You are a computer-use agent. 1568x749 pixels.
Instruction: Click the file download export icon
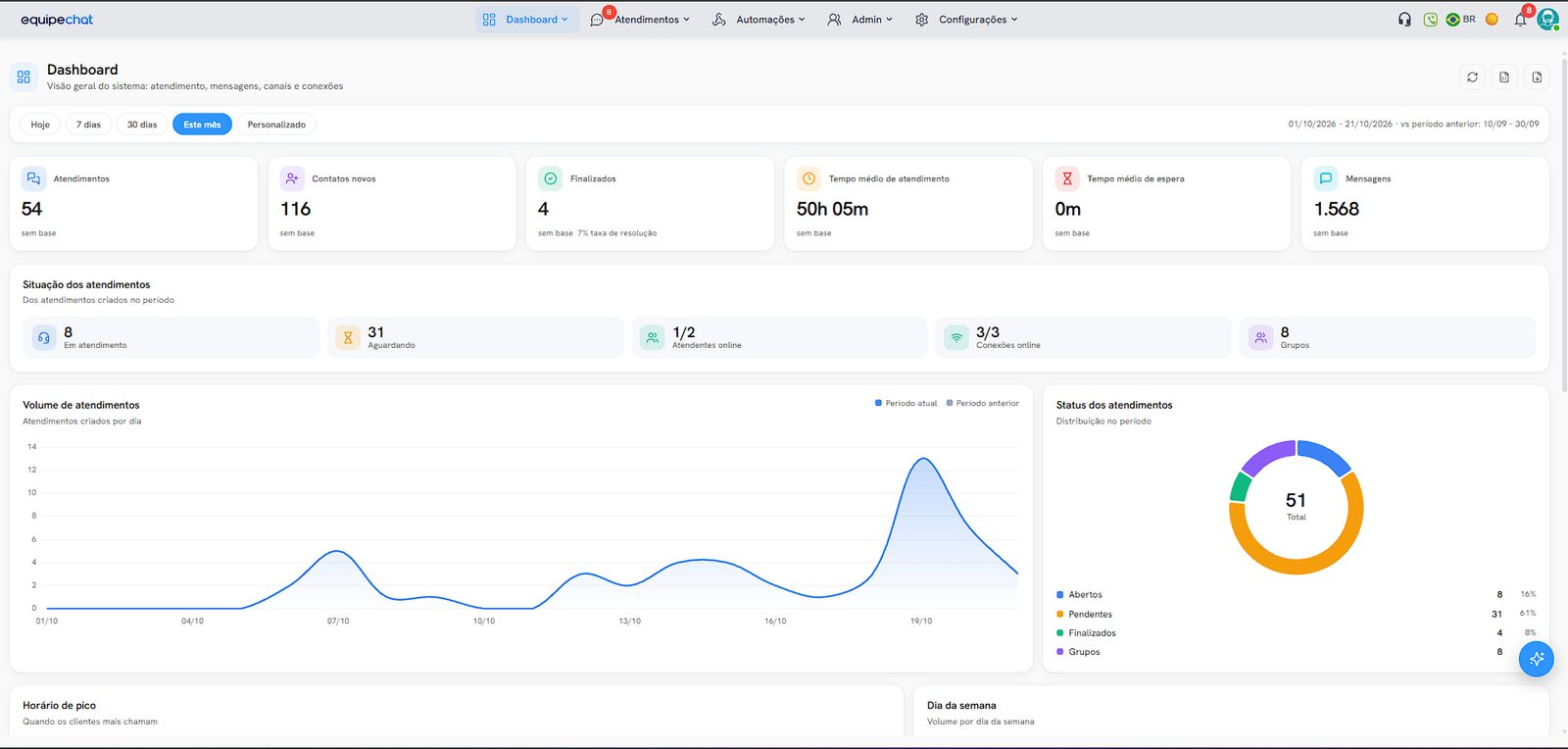point(1537,77)
